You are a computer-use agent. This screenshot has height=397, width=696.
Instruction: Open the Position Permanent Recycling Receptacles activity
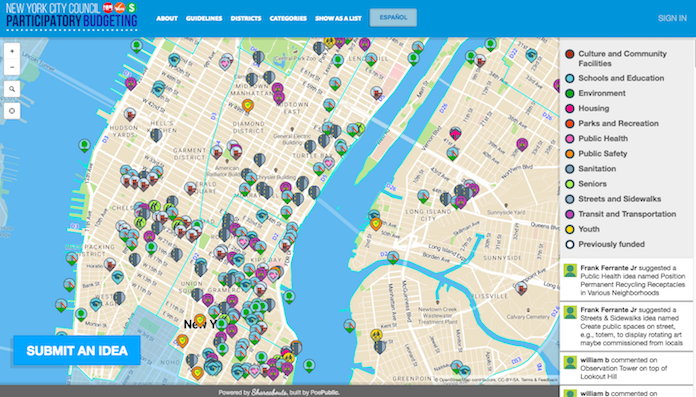626,280
